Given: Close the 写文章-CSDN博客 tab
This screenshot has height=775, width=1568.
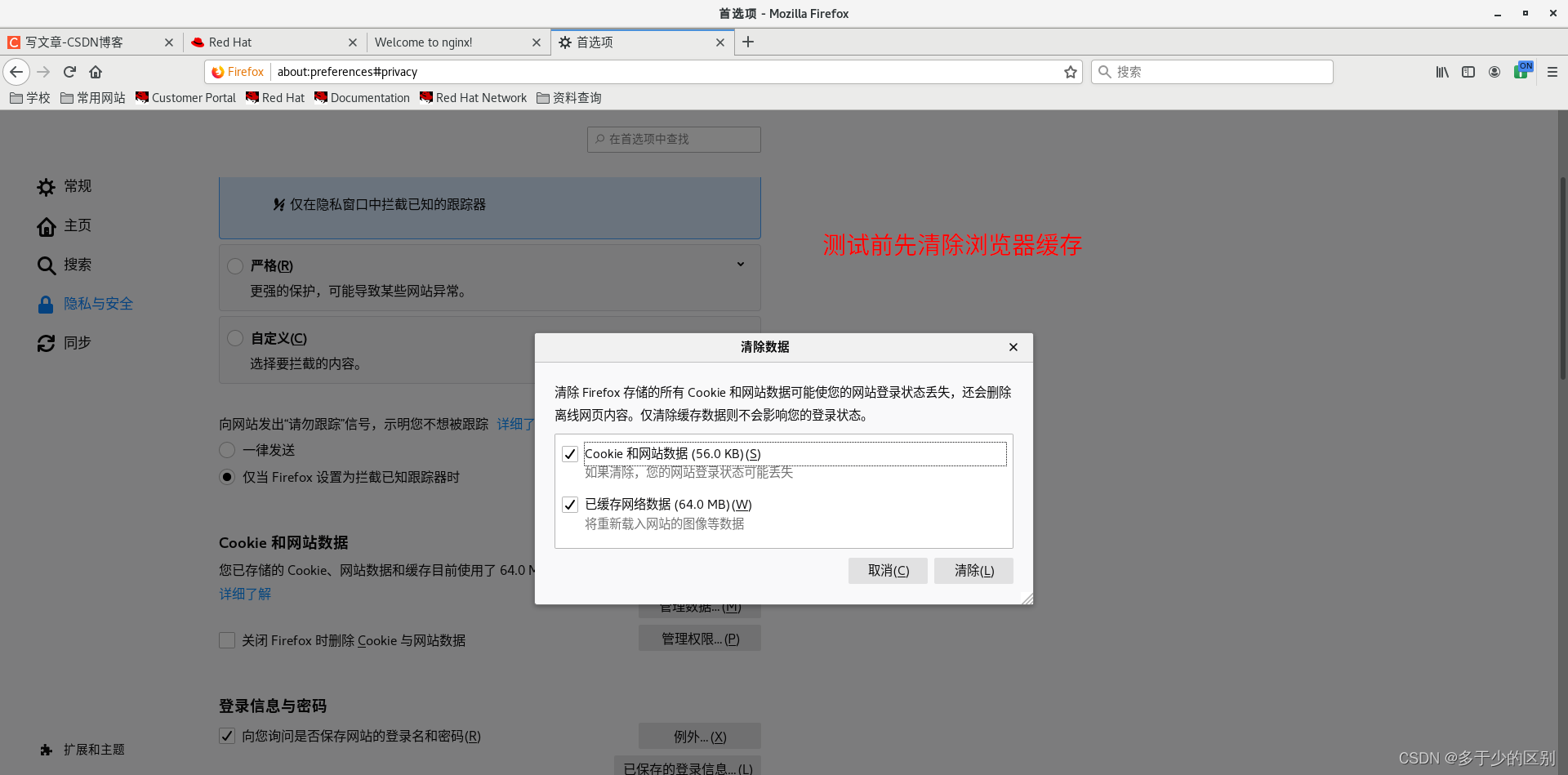Looking at the screenshot, I should [169, 42].
